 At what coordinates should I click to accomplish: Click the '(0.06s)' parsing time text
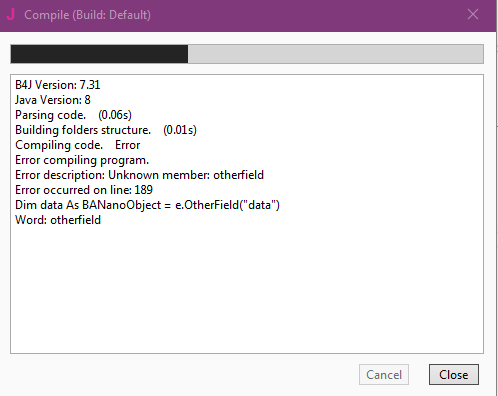[115, 115]
